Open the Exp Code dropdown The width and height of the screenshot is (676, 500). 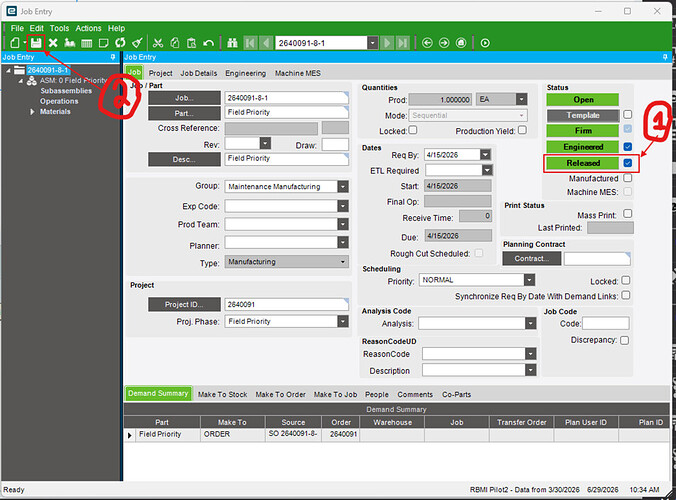tap(343, 206)
